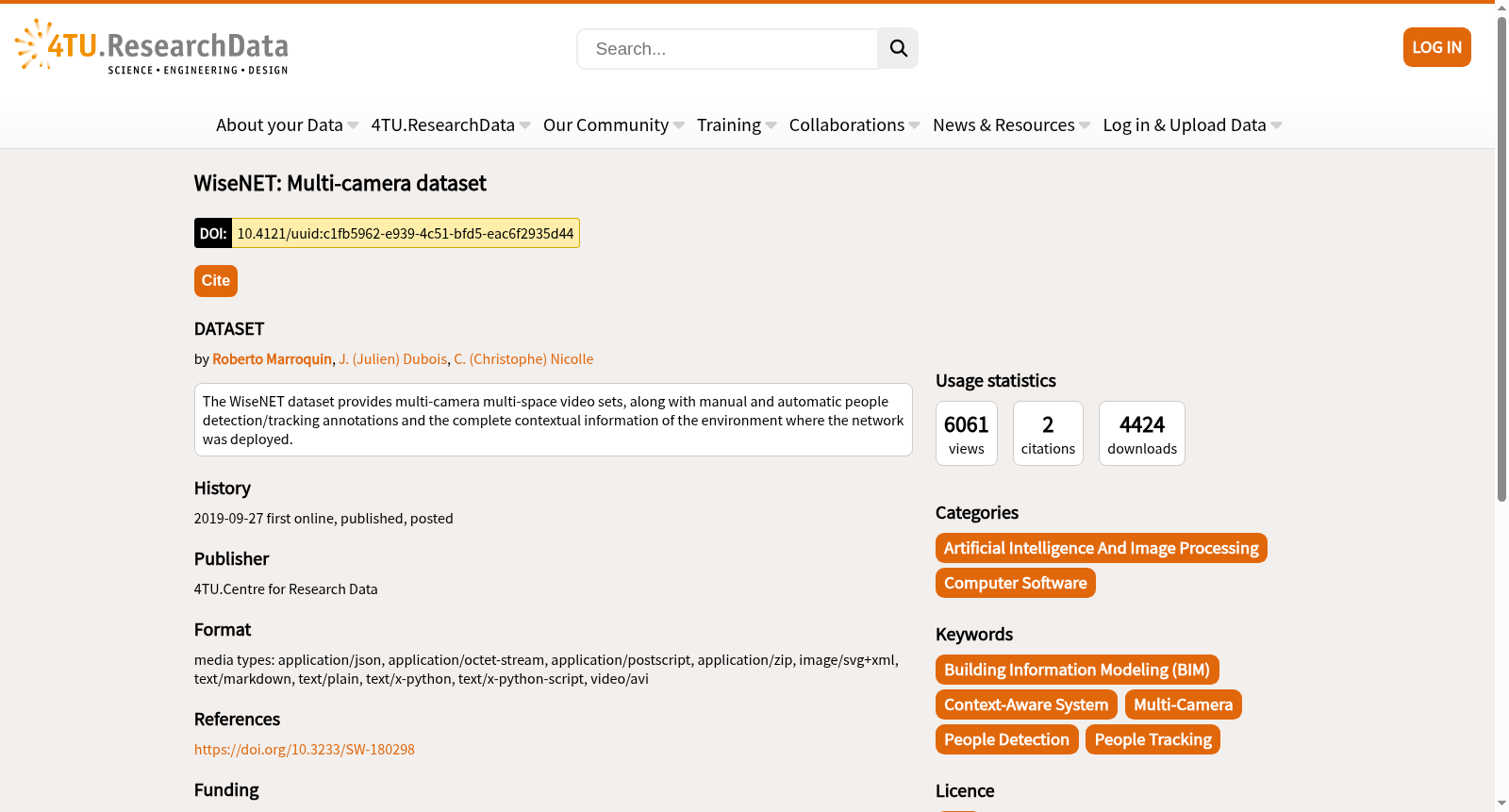The height and width of the screenshot is (812, 1509).
Task: Select the Computer Software category tag
Action: click(x=1016, y=583)
